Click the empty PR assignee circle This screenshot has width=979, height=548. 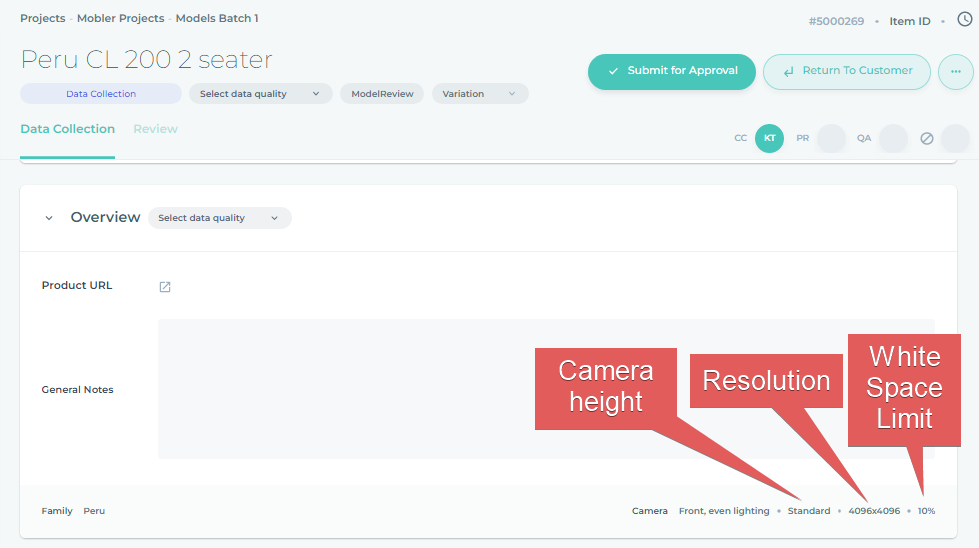[x=831, y=139]
